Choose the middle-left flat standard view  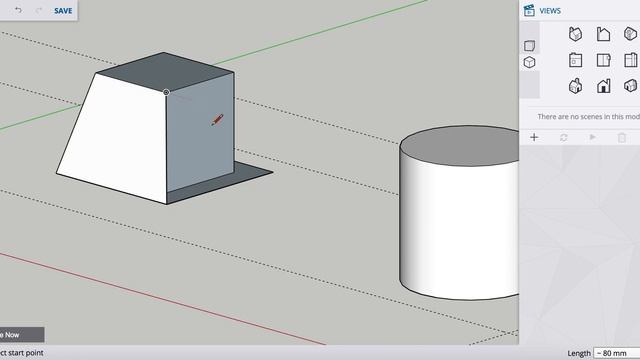(x=576, y=60)
